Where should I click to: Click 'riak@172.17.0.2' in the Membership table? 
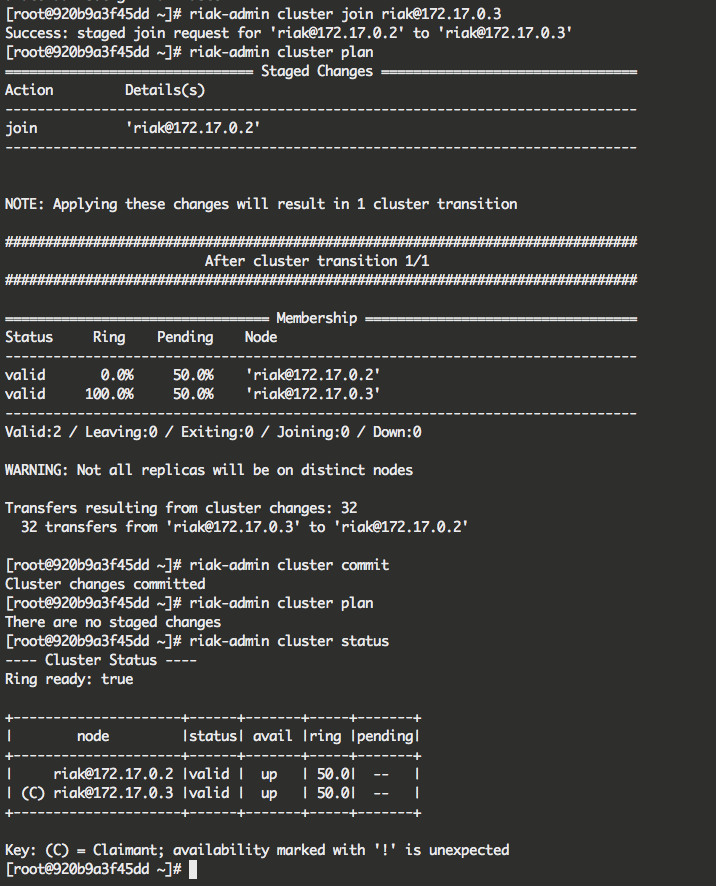point(313,375)
